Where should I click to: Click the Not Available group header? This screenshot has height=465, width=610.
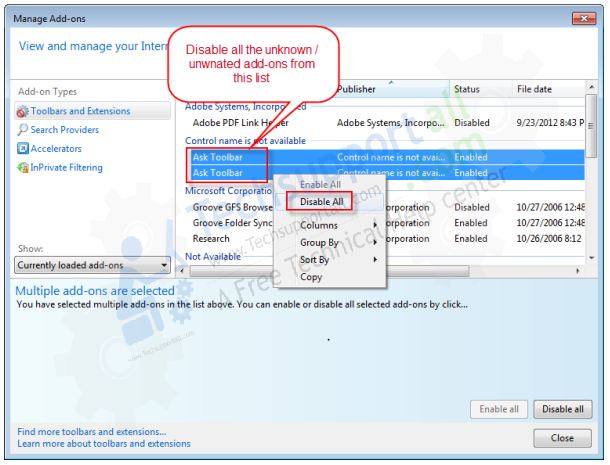pyautogui.click(x=213, y=256)
